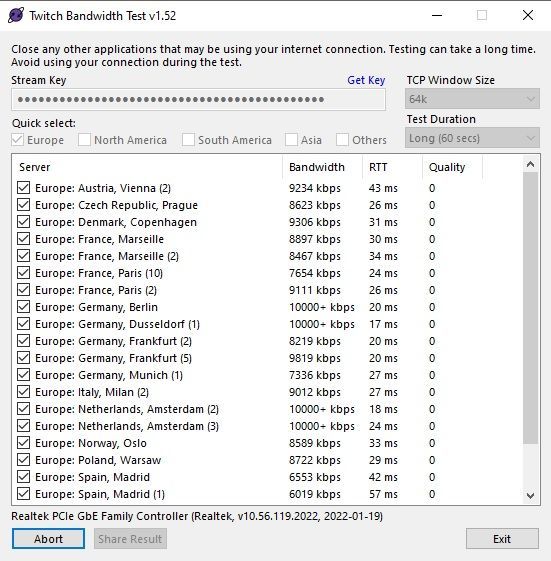Toggle the South America quick select checkbox
This screenshot has height=561, width=551.
point(188,140)
